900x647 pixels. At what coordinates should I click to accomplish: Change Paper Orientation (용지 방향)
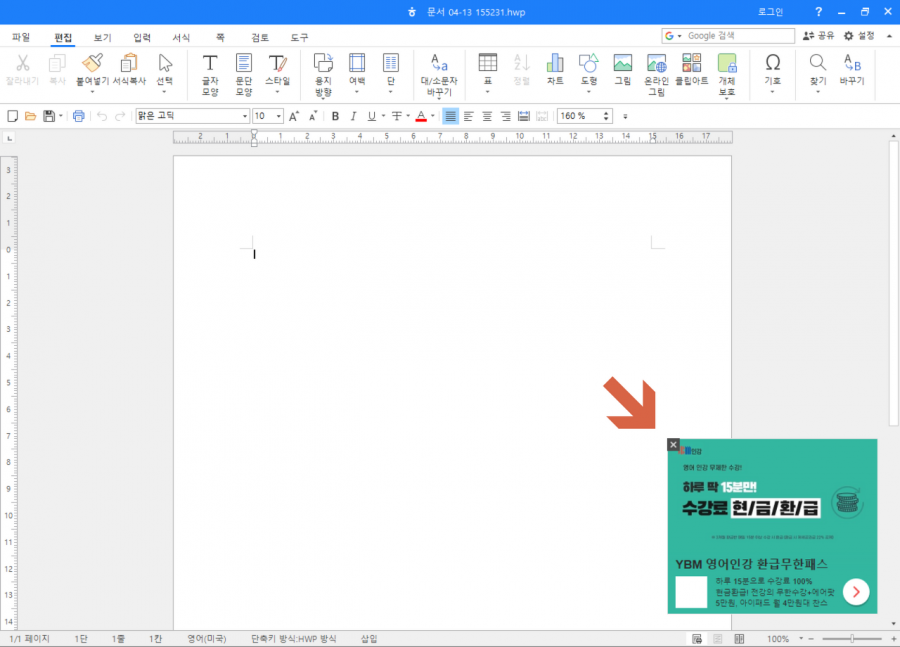click(323, 75)
